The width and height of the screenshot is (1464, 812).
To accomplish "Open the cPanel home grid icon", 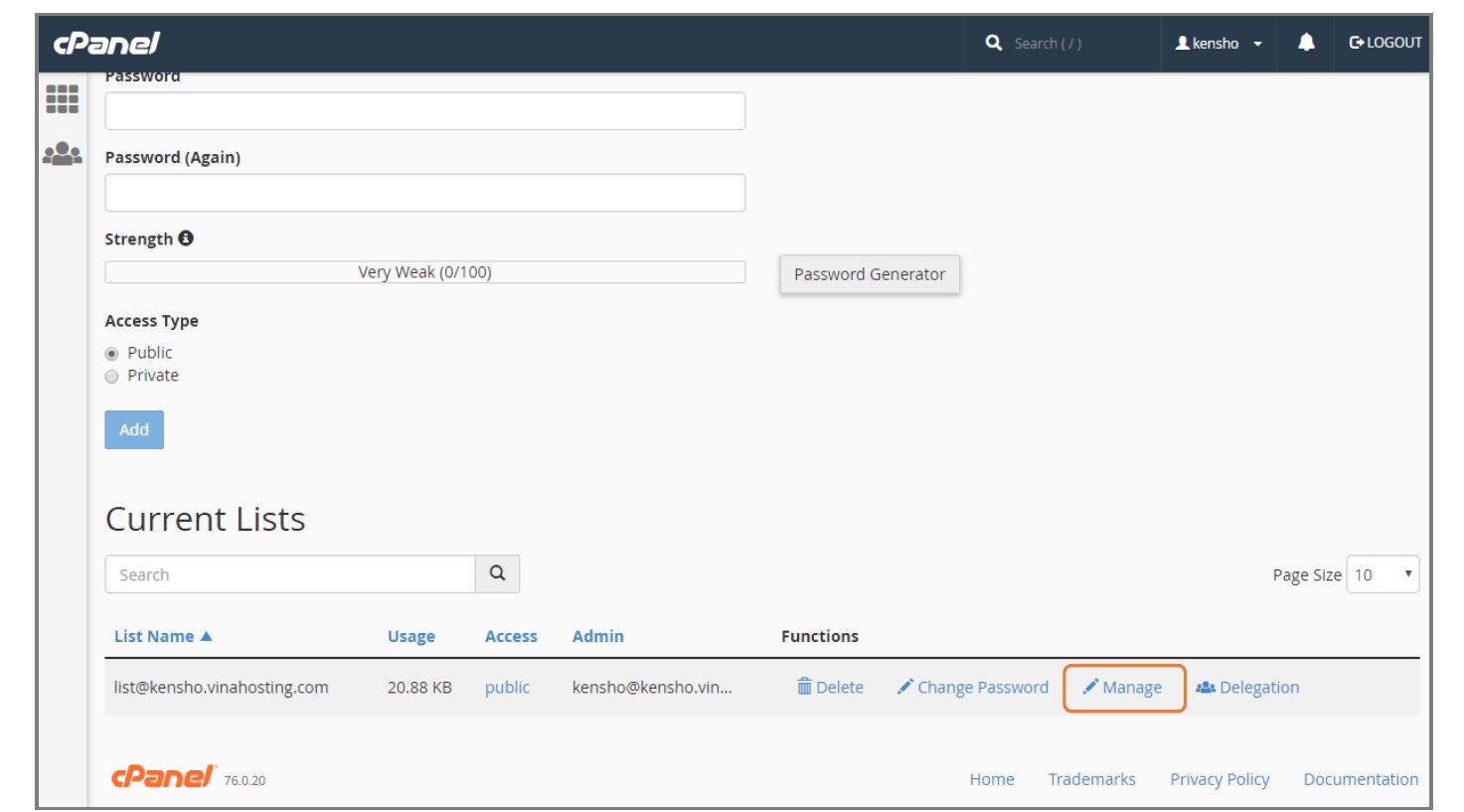I will [x=62, y=98].
